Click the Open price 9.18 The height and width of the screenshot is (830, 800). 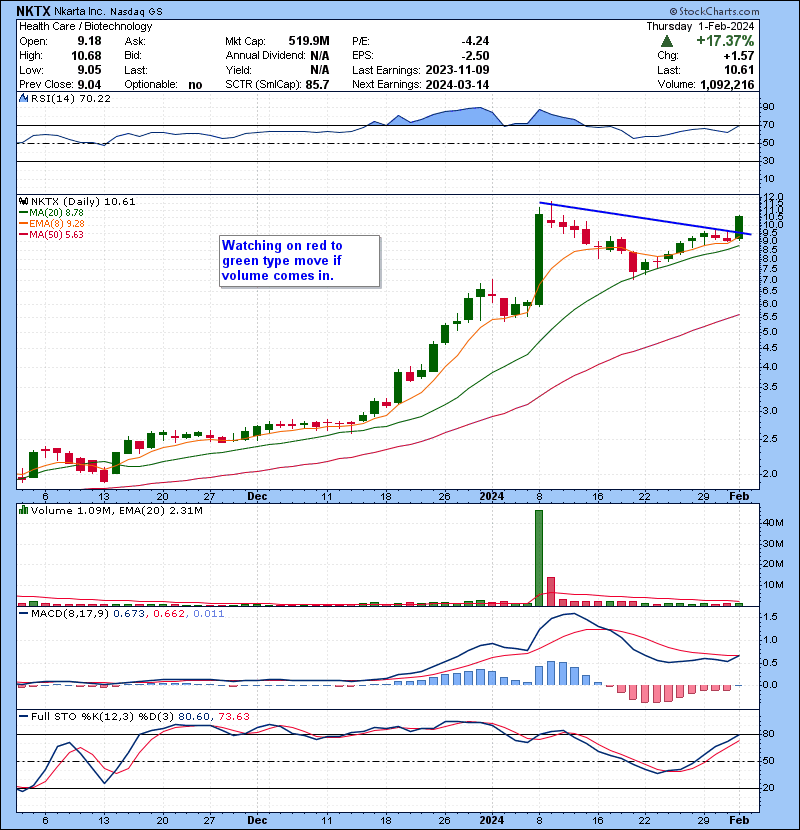coord(89,41)
